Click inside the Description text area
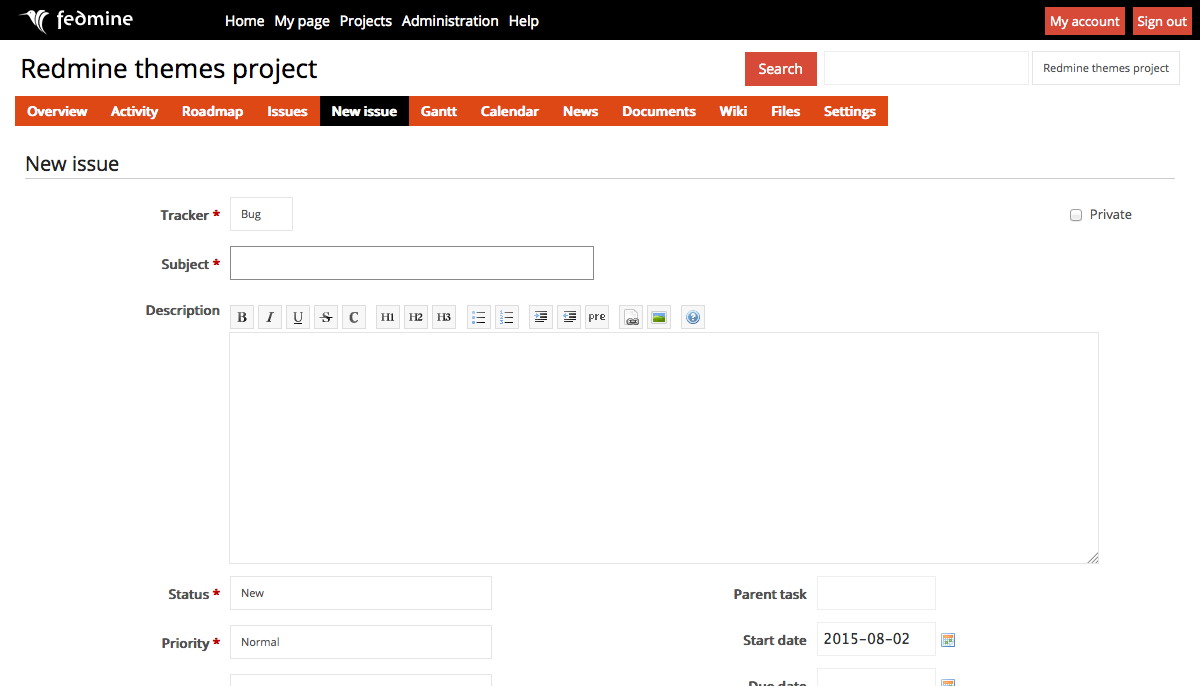Viewport: 1200px width, 686px height. coord(664,448)
